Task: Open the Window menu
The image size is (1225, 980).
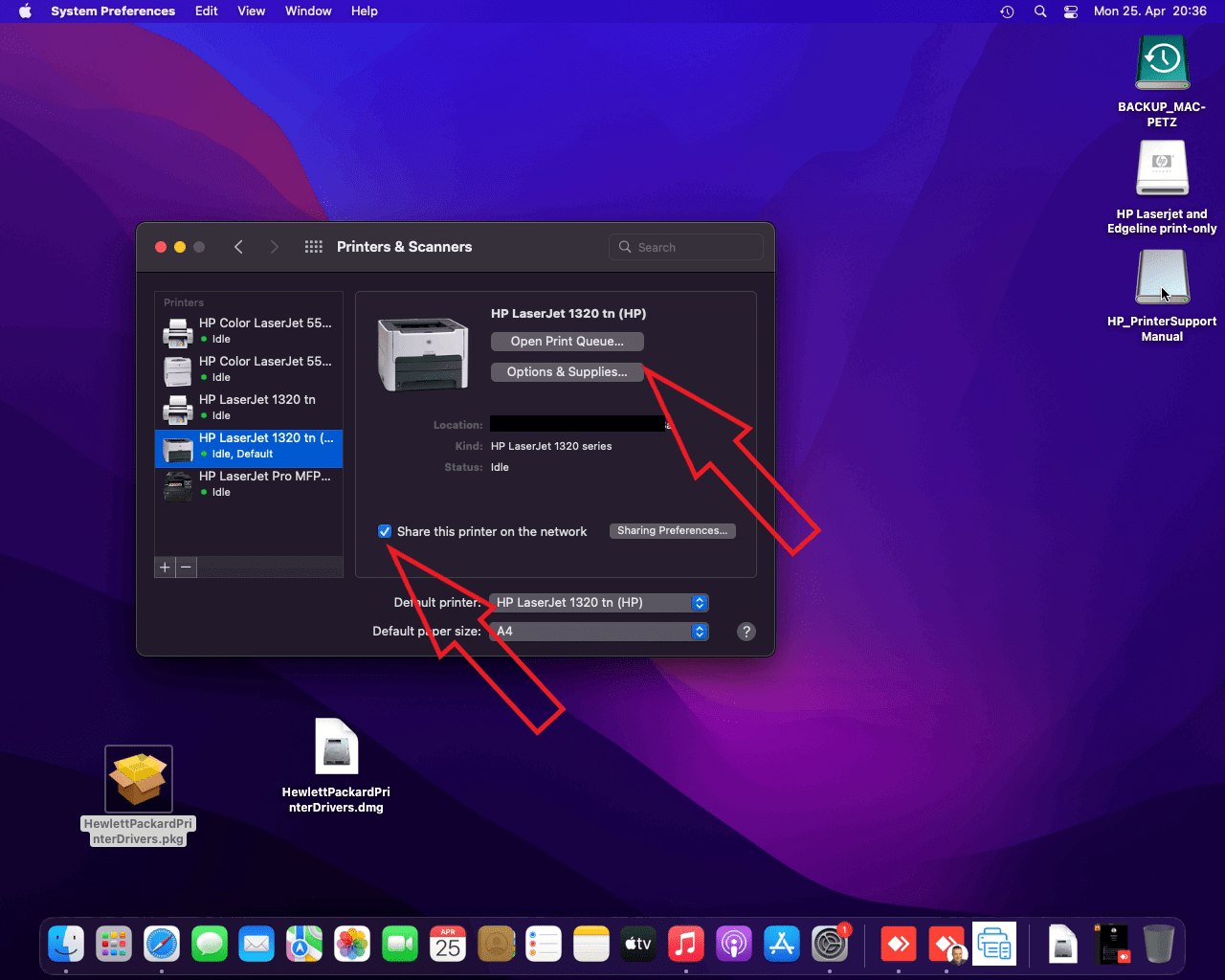Action: [x=308, y=11]
